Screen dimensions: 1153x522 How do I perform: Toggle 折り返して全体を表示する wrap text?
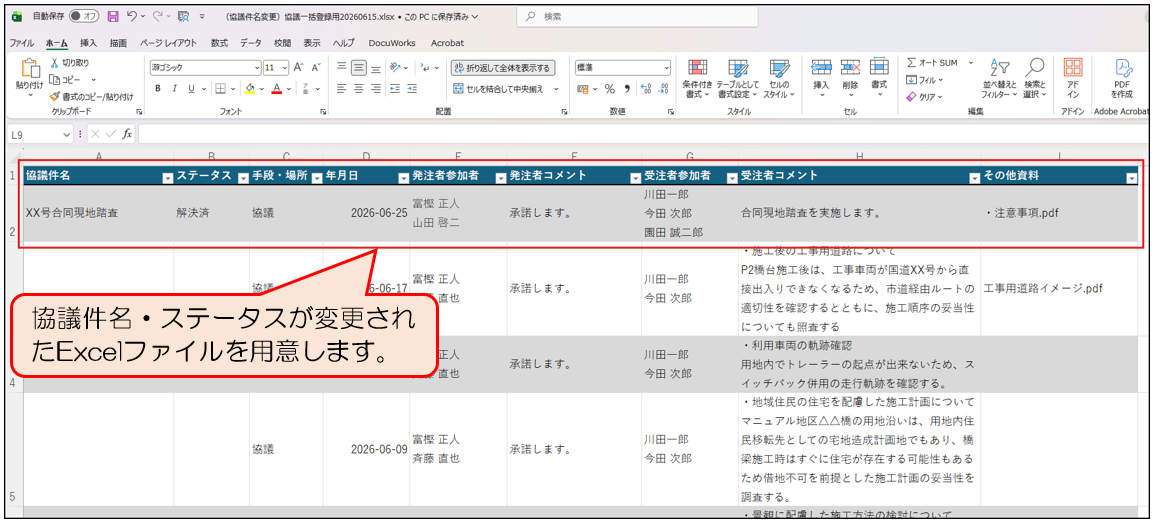click(x=503, y=68)
